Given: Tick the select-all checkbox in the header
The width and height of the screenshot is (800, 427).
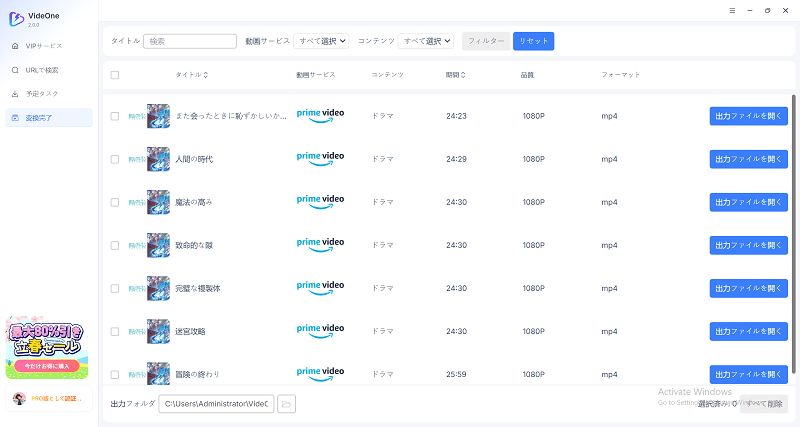Looking at the screenshot, I should (115, 75).
